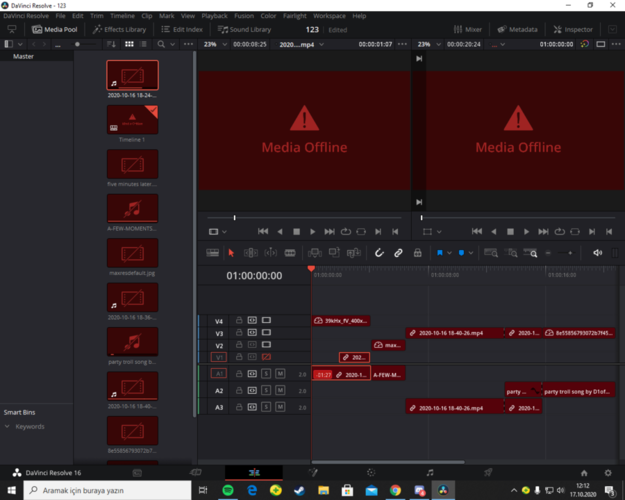
Task: Click the timeline volume speaker icon
Action: pyautogui.click(x=597, y=253)
